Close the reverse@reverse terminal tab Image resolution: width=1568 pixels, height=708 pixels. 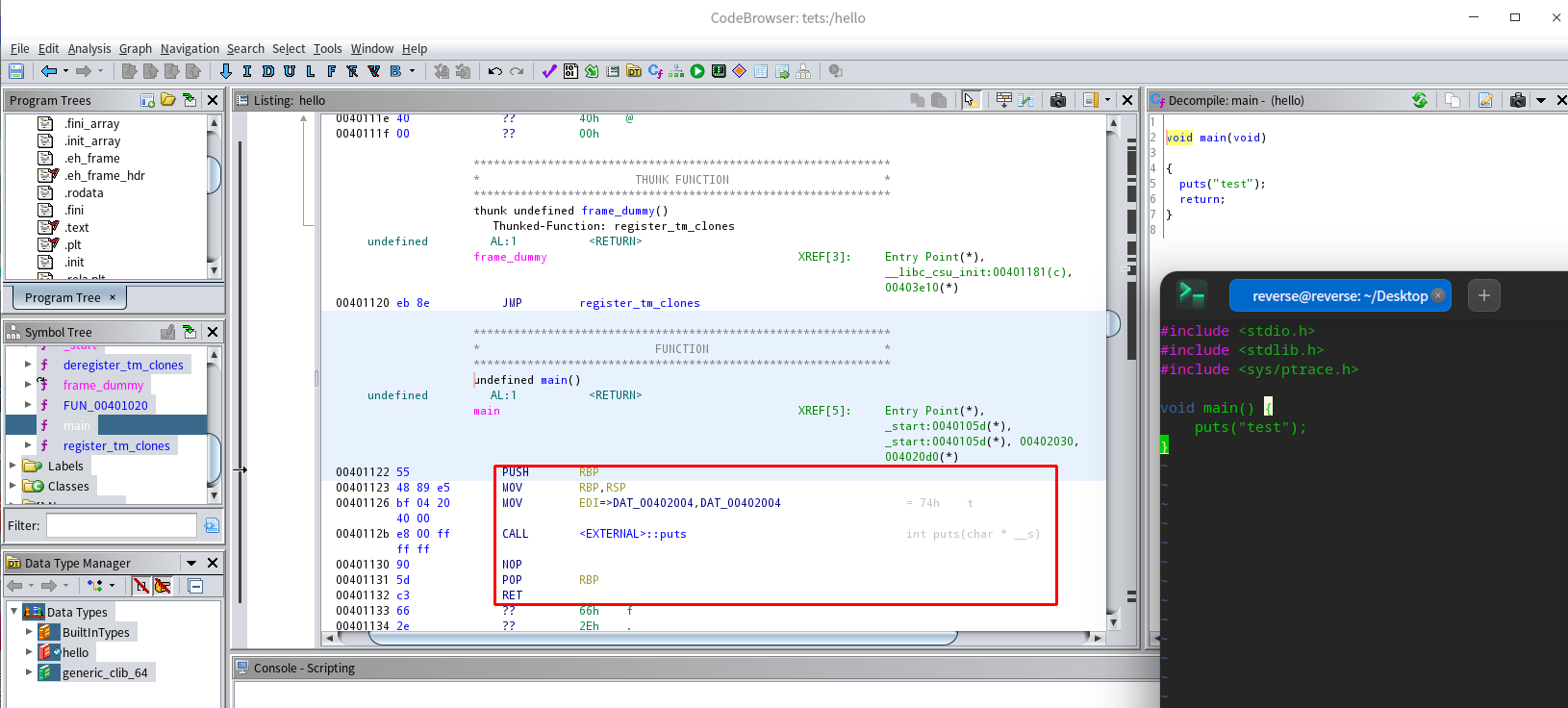(1438, 295)
